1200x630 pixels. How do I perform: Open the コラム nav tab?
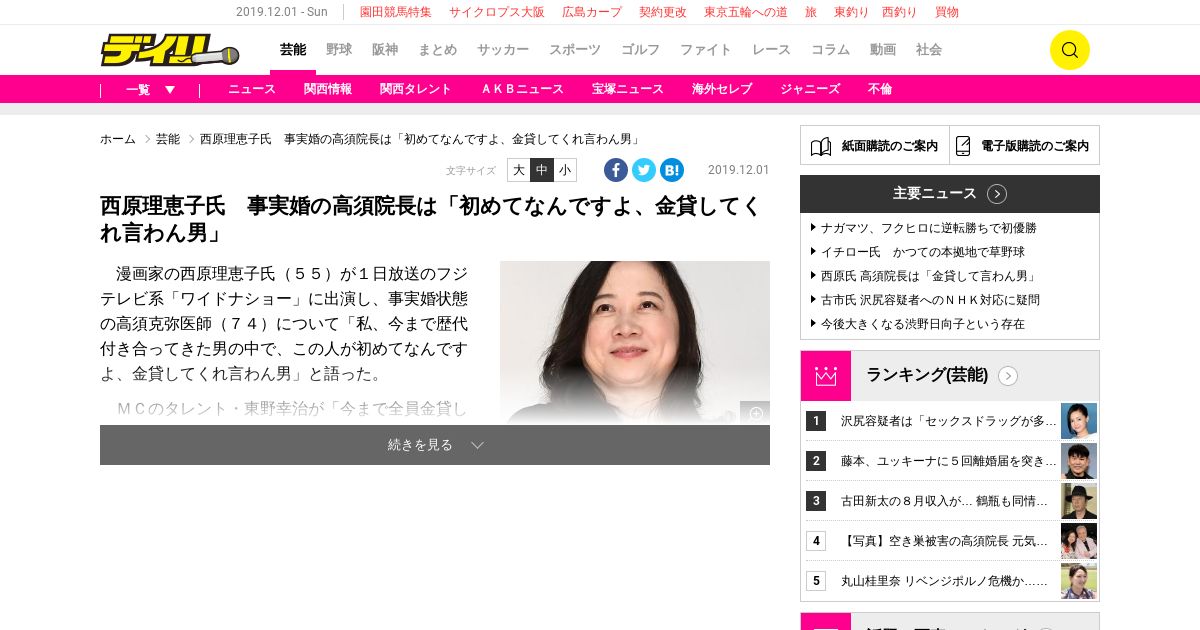(x=830, y=50)
